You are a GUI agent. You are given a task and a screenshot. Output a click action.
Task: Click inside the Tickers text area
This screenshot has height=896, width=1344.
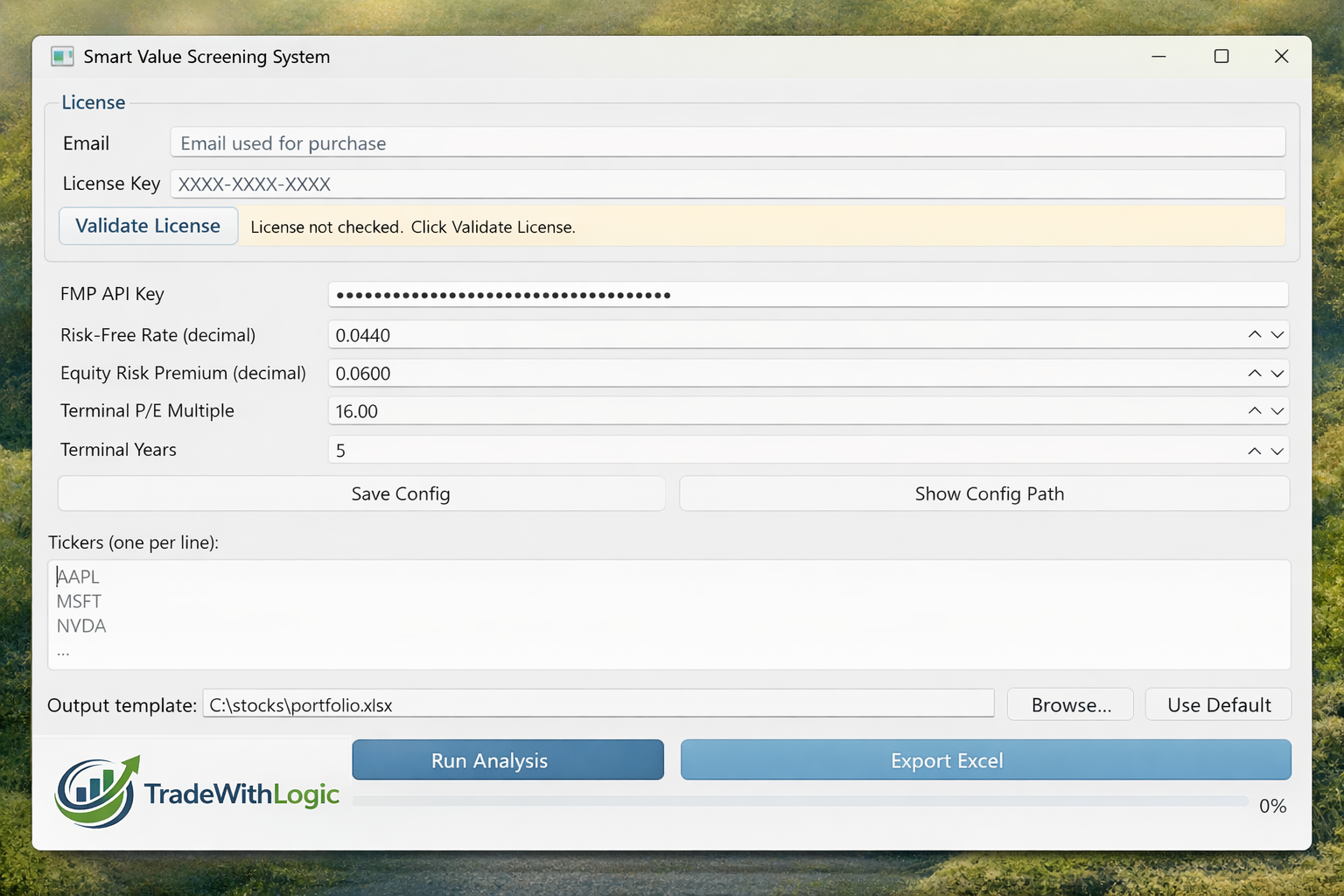point(612,612)
